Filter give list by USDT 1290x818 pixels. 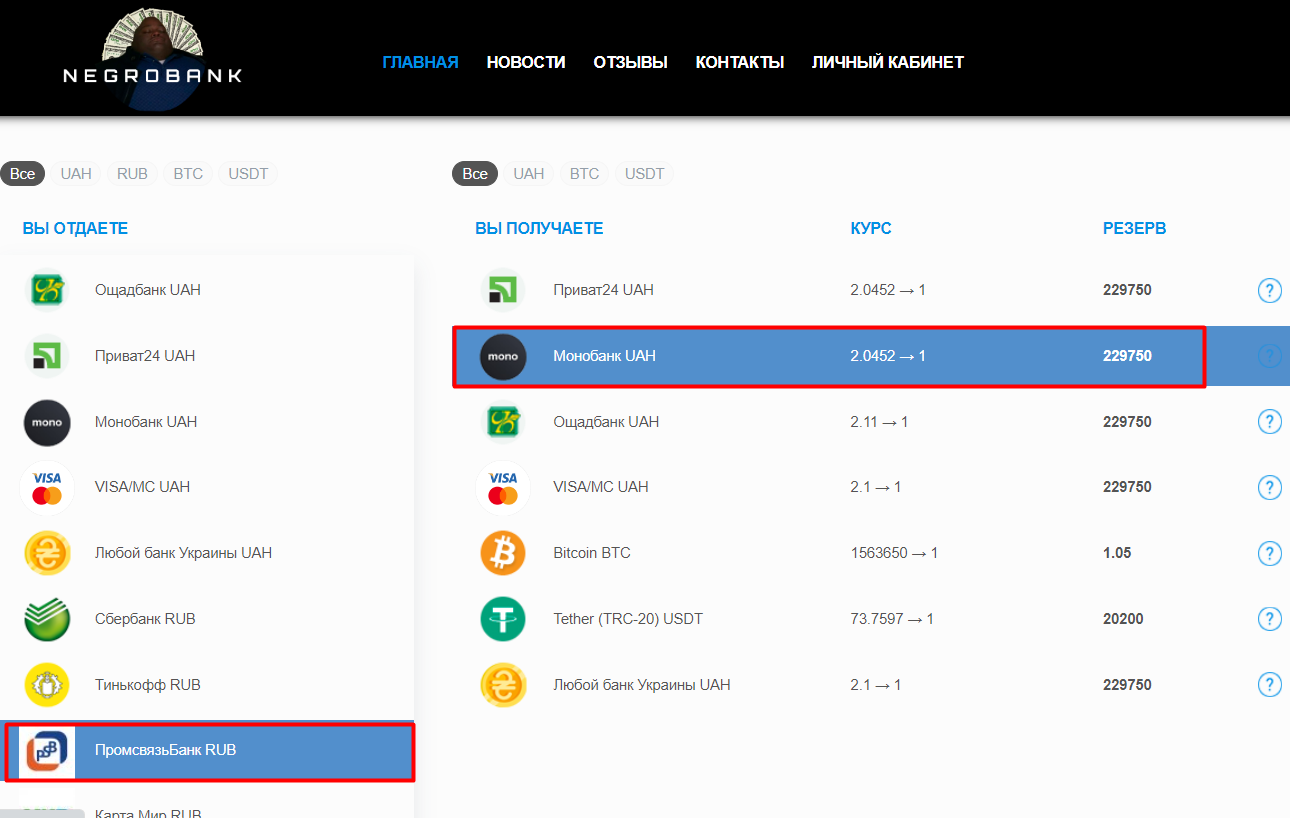248,174
